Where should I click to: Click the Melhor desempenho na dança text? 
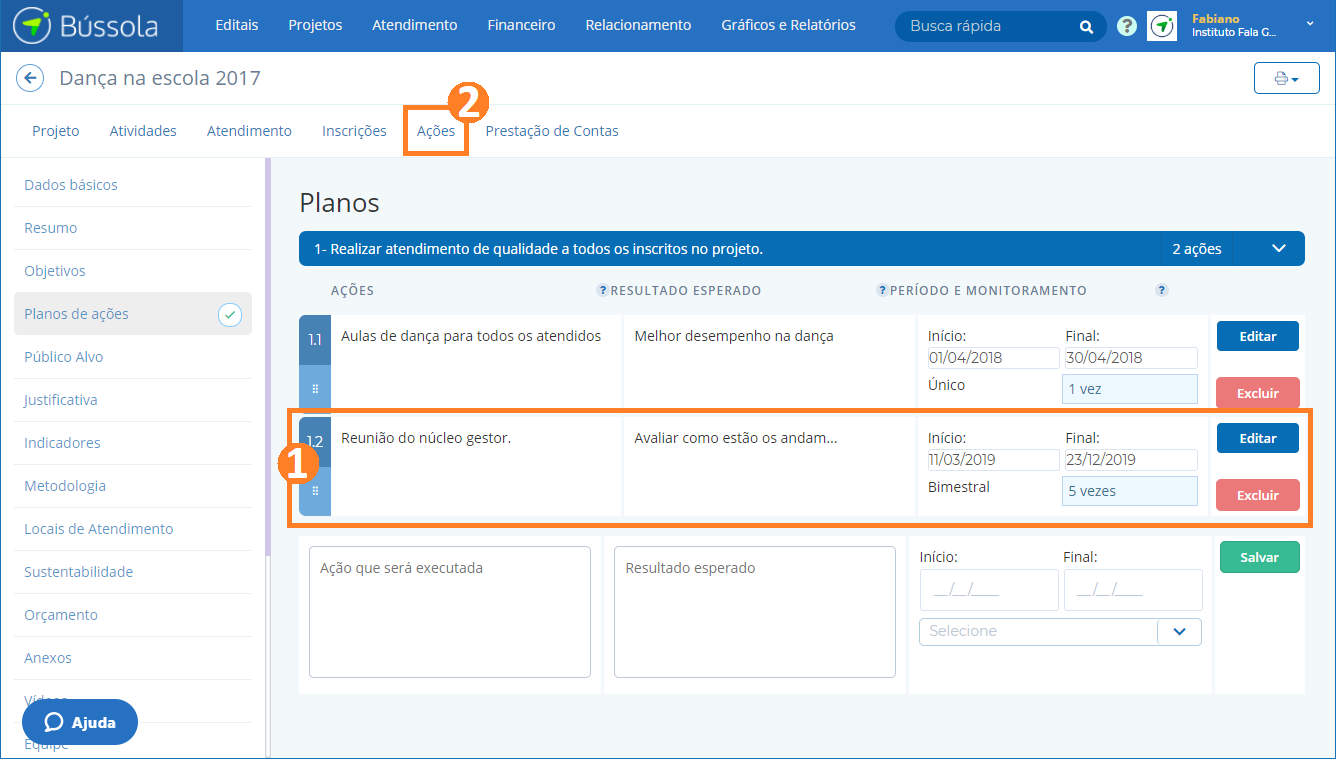click(734, 336)
